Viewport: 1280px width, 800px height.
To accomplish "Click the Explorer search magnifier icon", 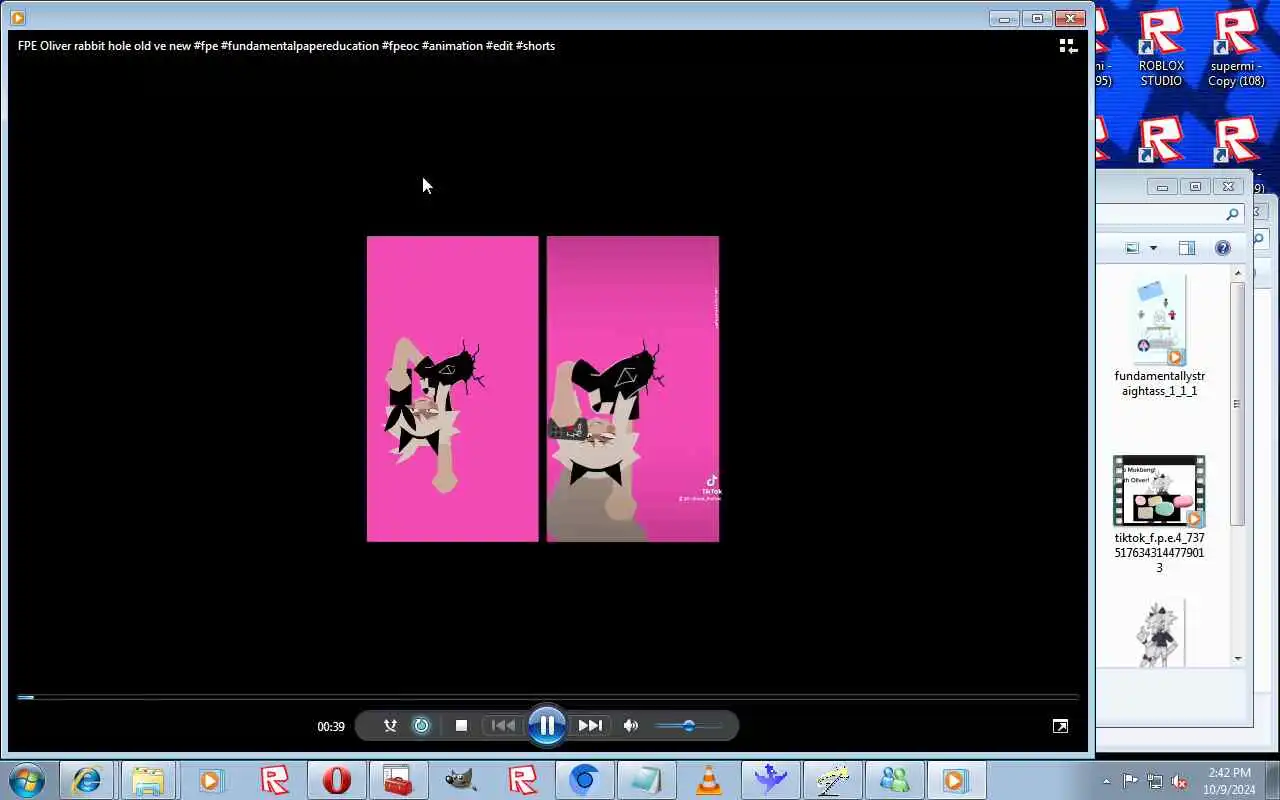I will tap(1232, 214).
